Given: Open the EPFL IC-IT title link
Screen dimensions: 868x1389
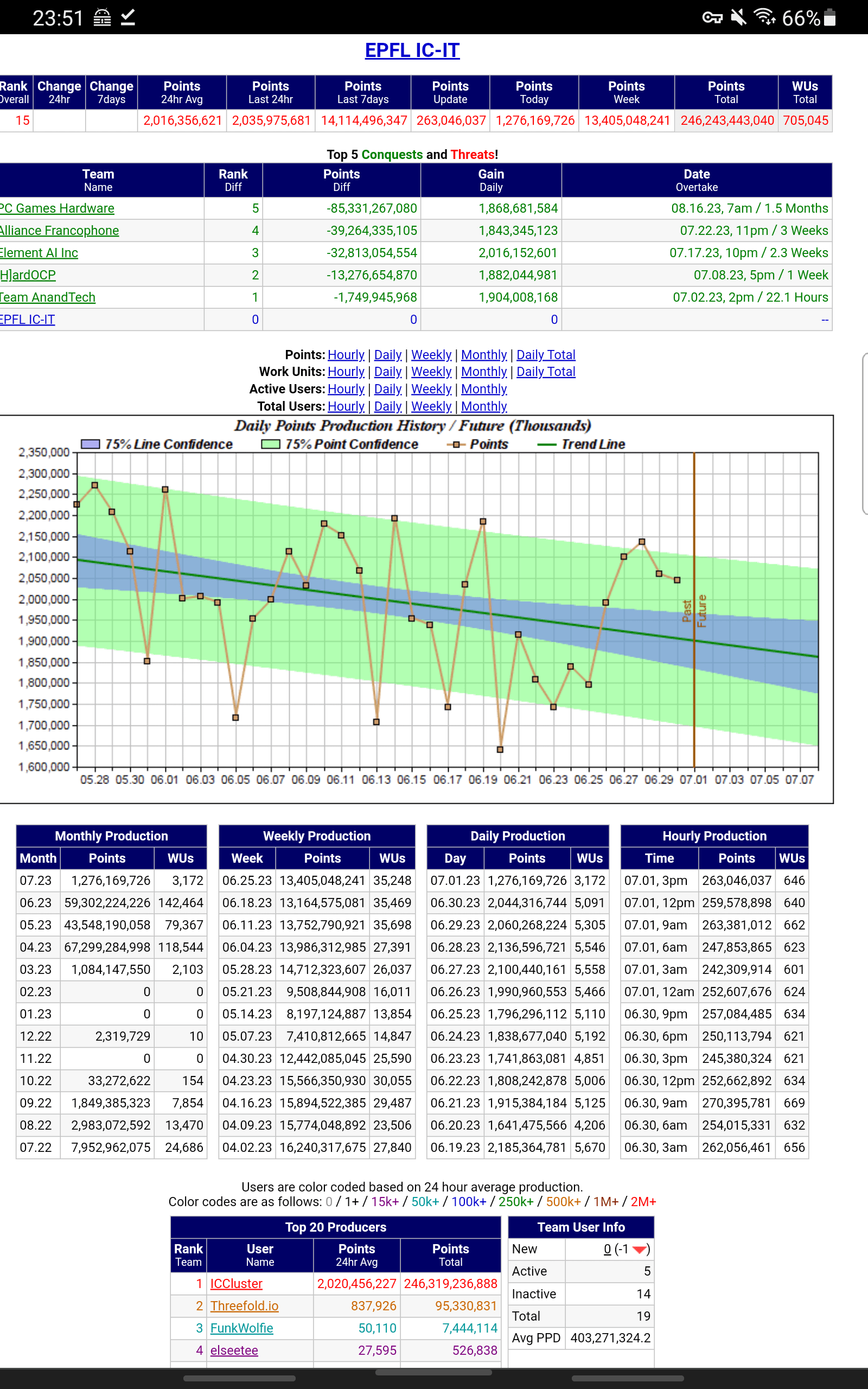Looking at the screenshot, I should (x=412, y=50).
